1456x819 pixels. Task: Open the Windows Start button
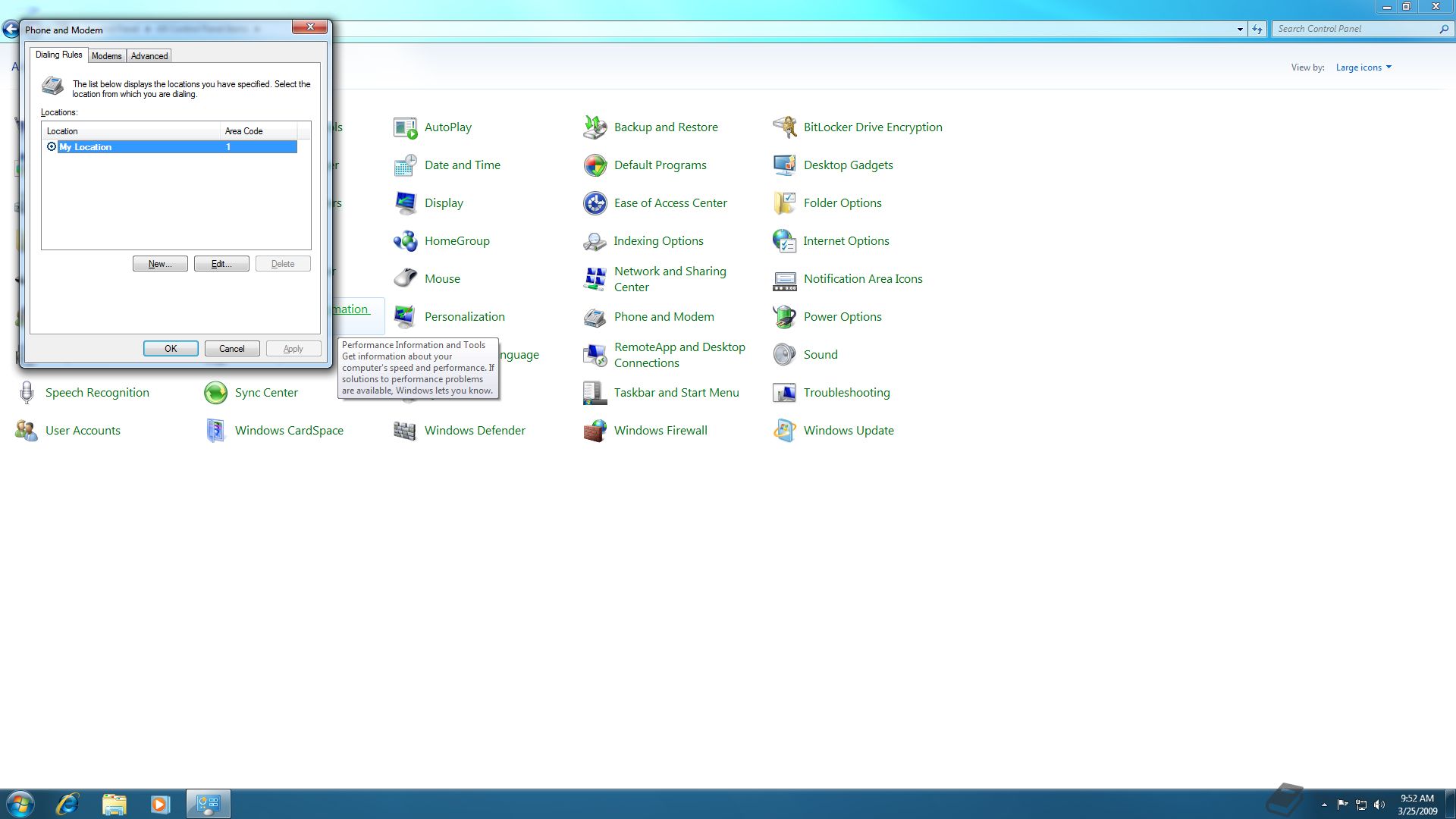click(x=20, y=804)
